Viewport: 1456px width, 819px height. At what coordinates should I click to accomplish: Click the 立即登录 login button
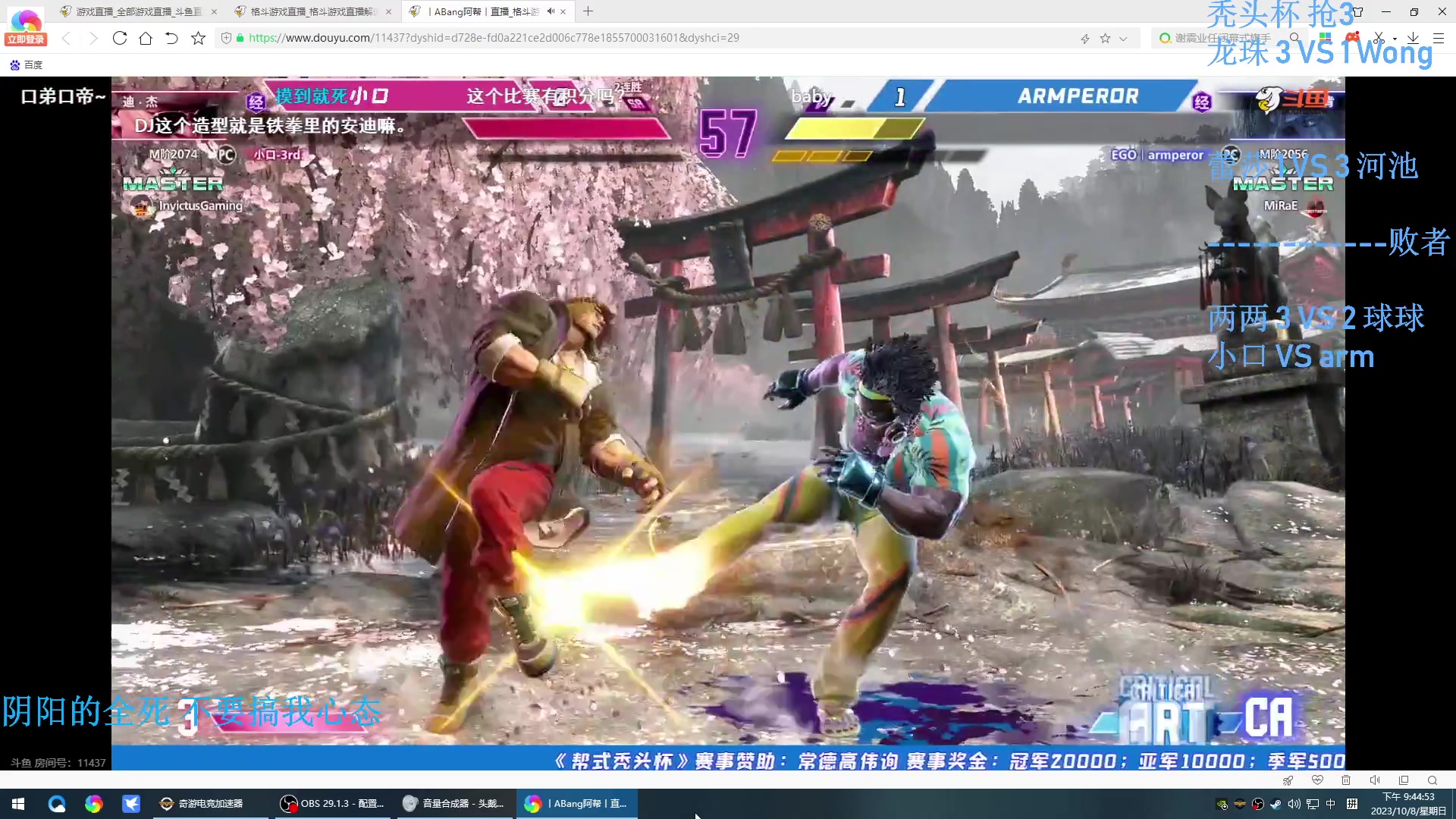26,39
